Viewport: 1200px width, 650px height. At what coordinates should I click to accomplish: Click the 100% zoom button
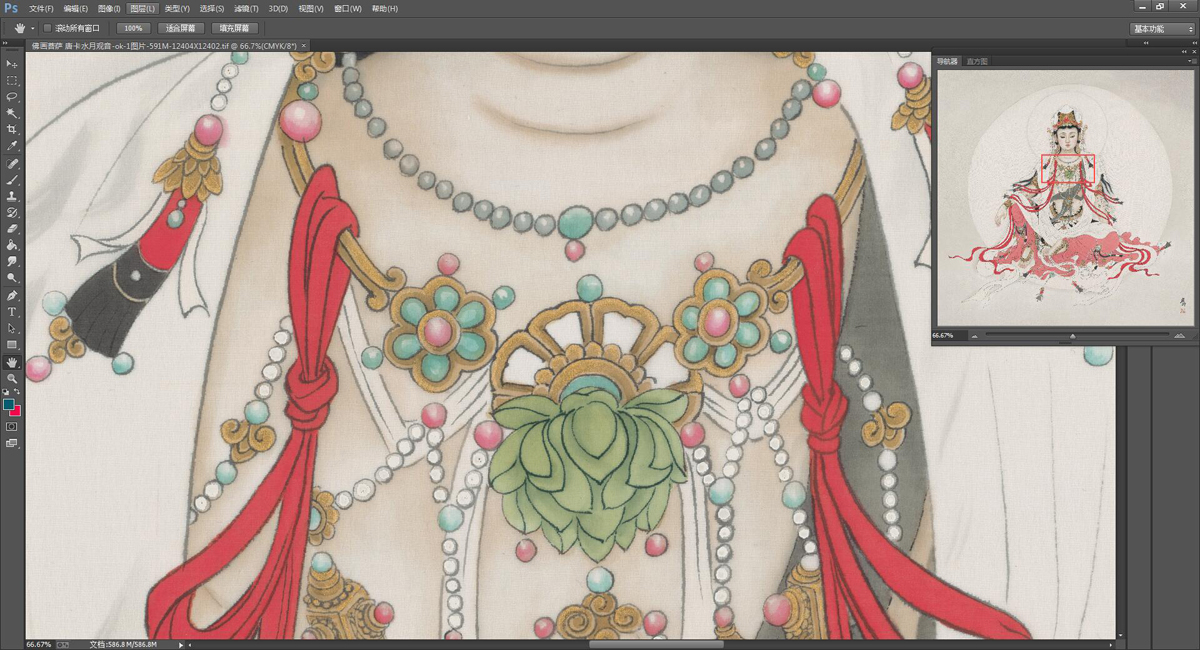132,28
